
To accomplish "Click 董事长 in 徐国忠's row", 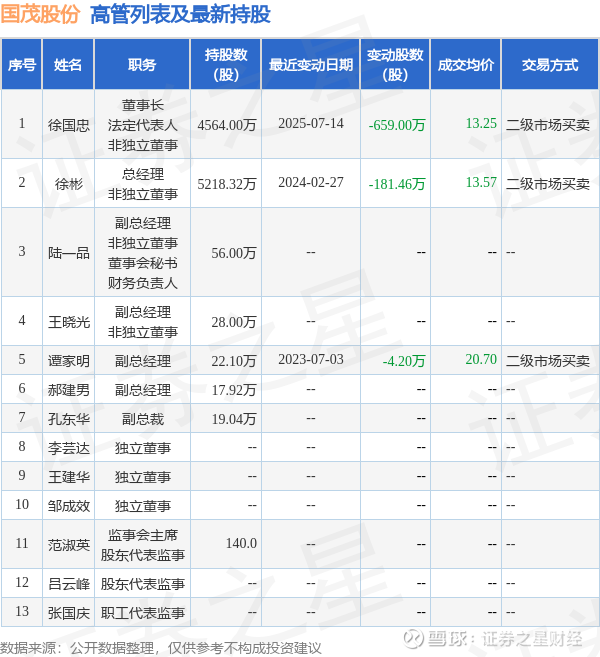I will [x=142, y=105].
